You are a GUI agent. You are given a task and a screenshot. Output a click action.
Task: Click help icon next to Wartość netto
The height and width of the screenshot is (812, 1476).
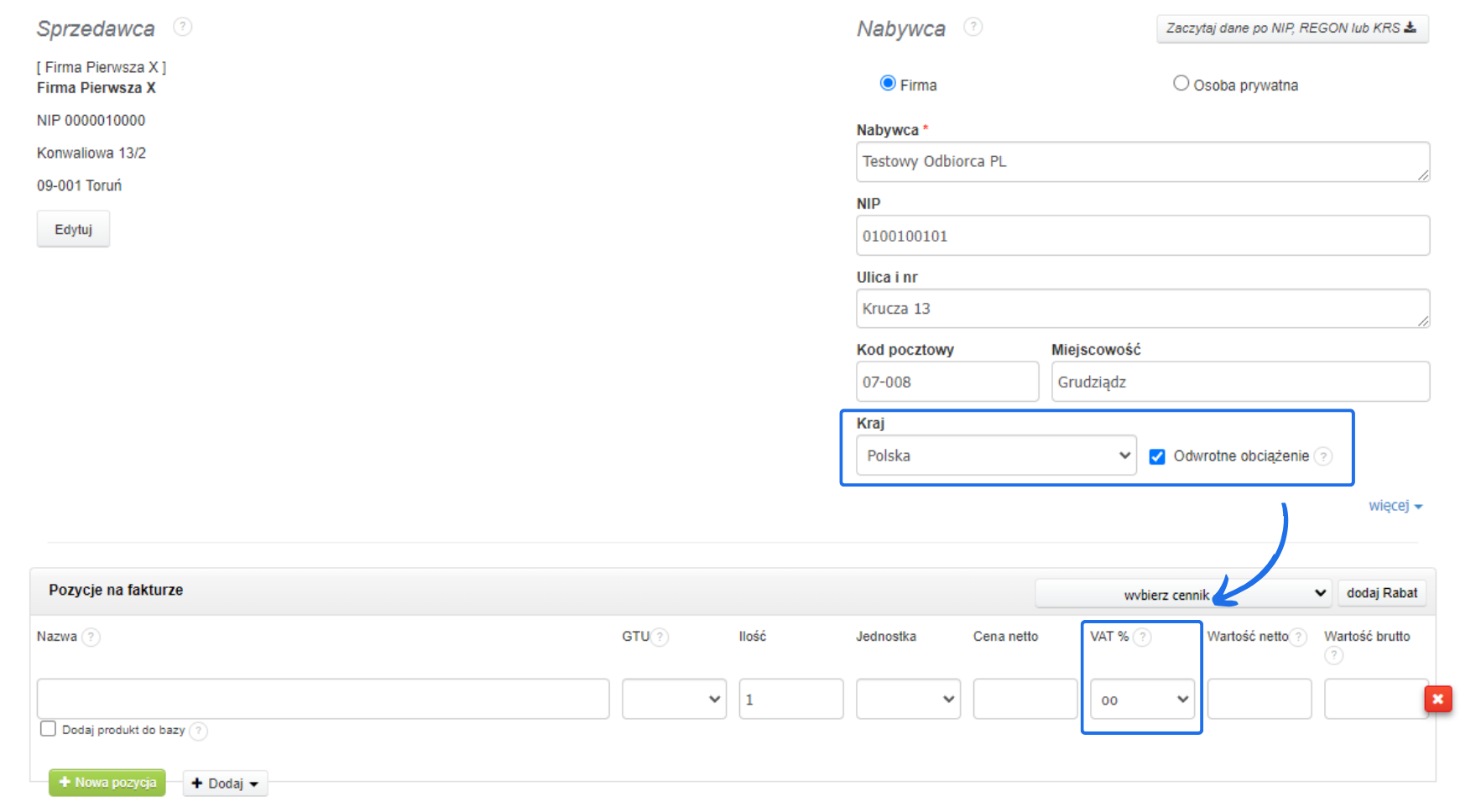tap(1298, 638)
